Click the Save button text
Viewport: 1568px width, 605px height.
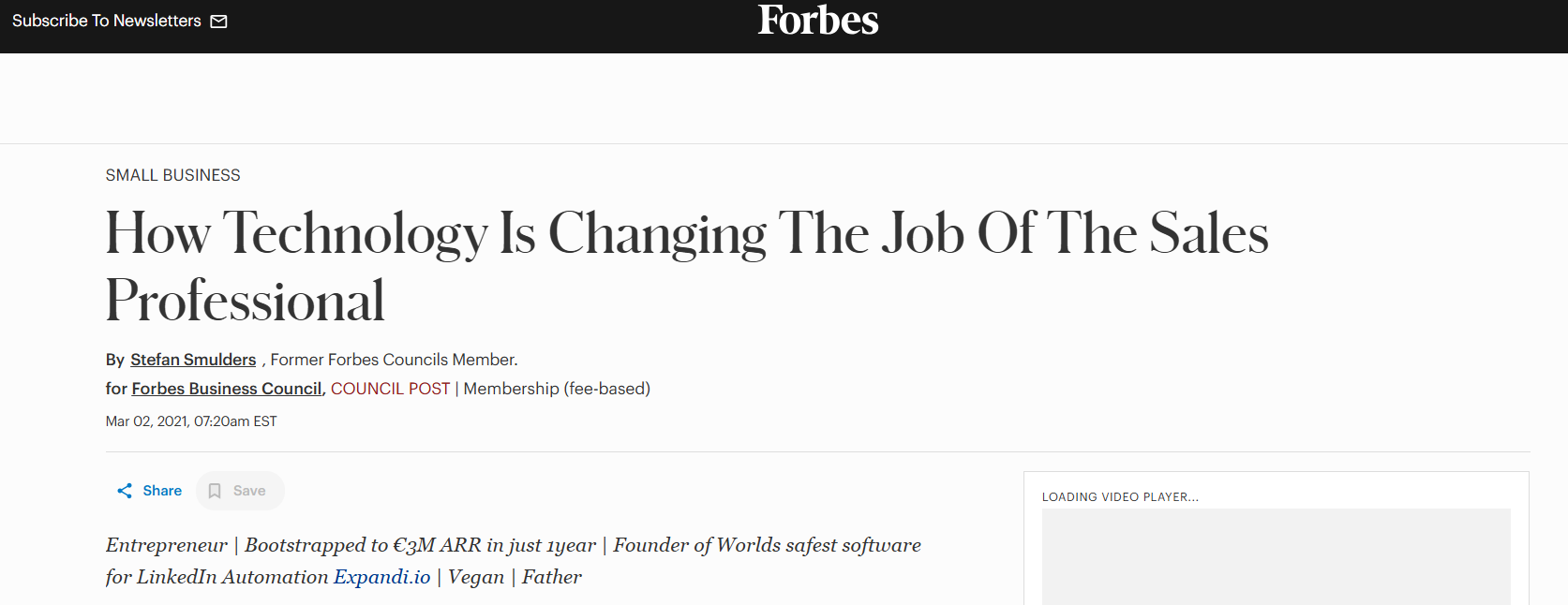click(249, 491)
